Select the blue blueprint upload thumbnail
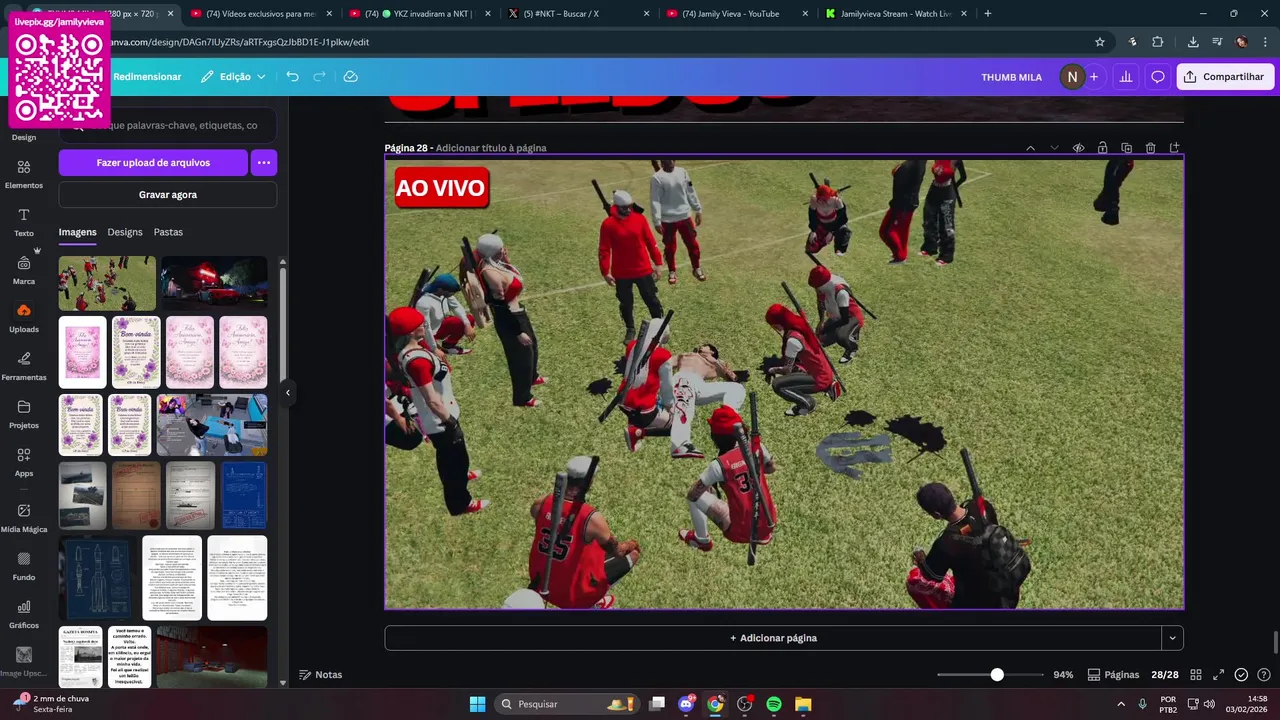Screen dimensions: 1280x720 click(244, 495)
